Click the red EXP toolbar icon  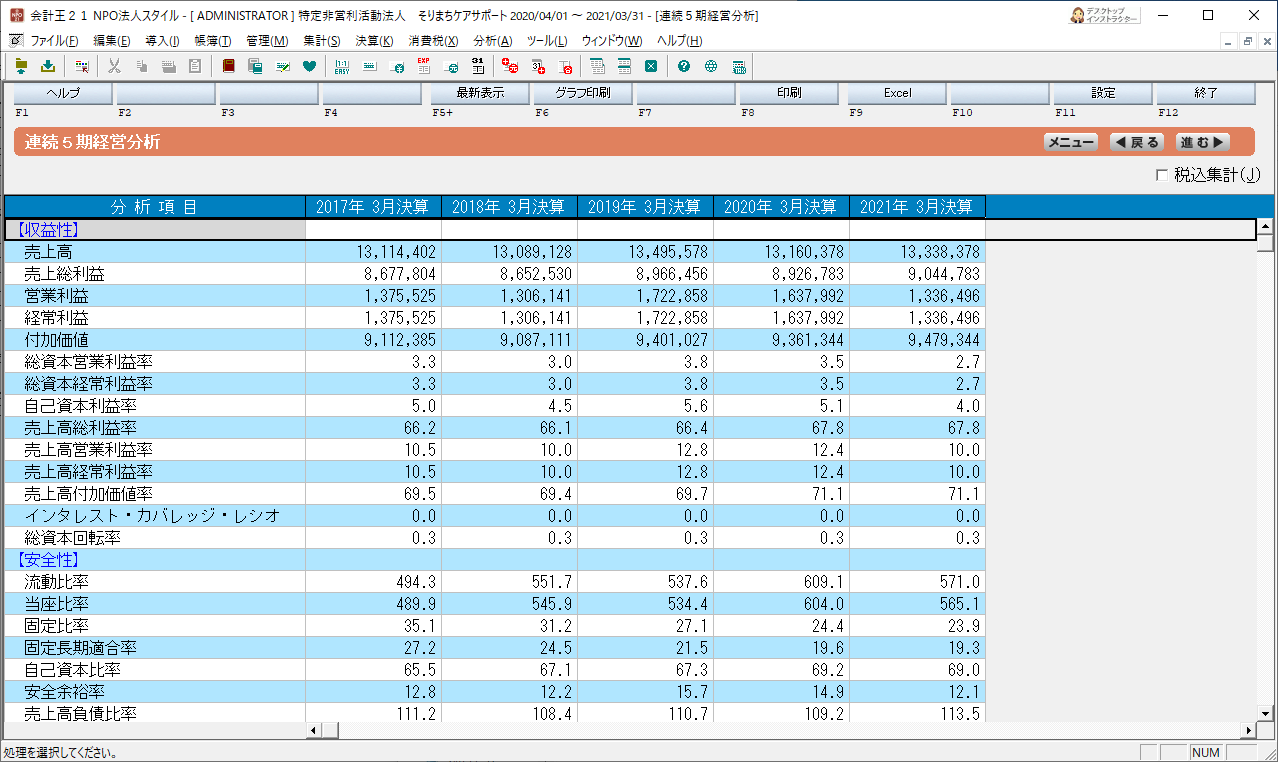(424, 67)
